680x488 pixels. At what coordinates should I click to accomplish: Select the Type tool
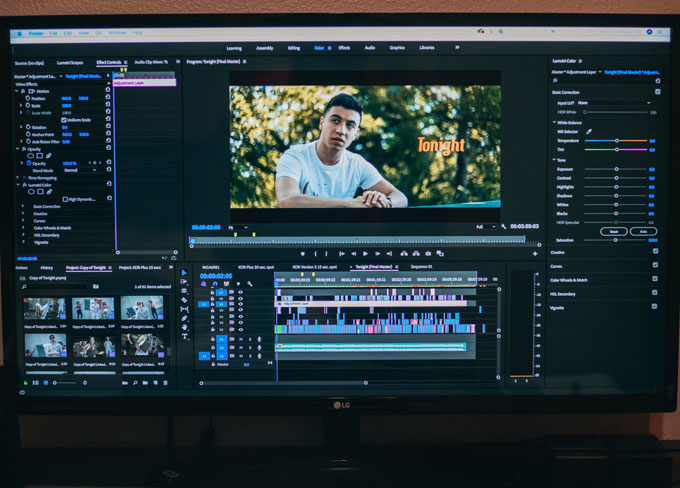coord(184,336)
